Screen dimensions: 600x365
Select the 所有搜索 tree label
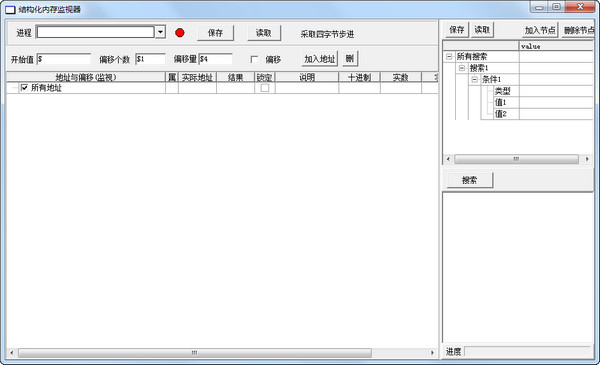[472, 57]
